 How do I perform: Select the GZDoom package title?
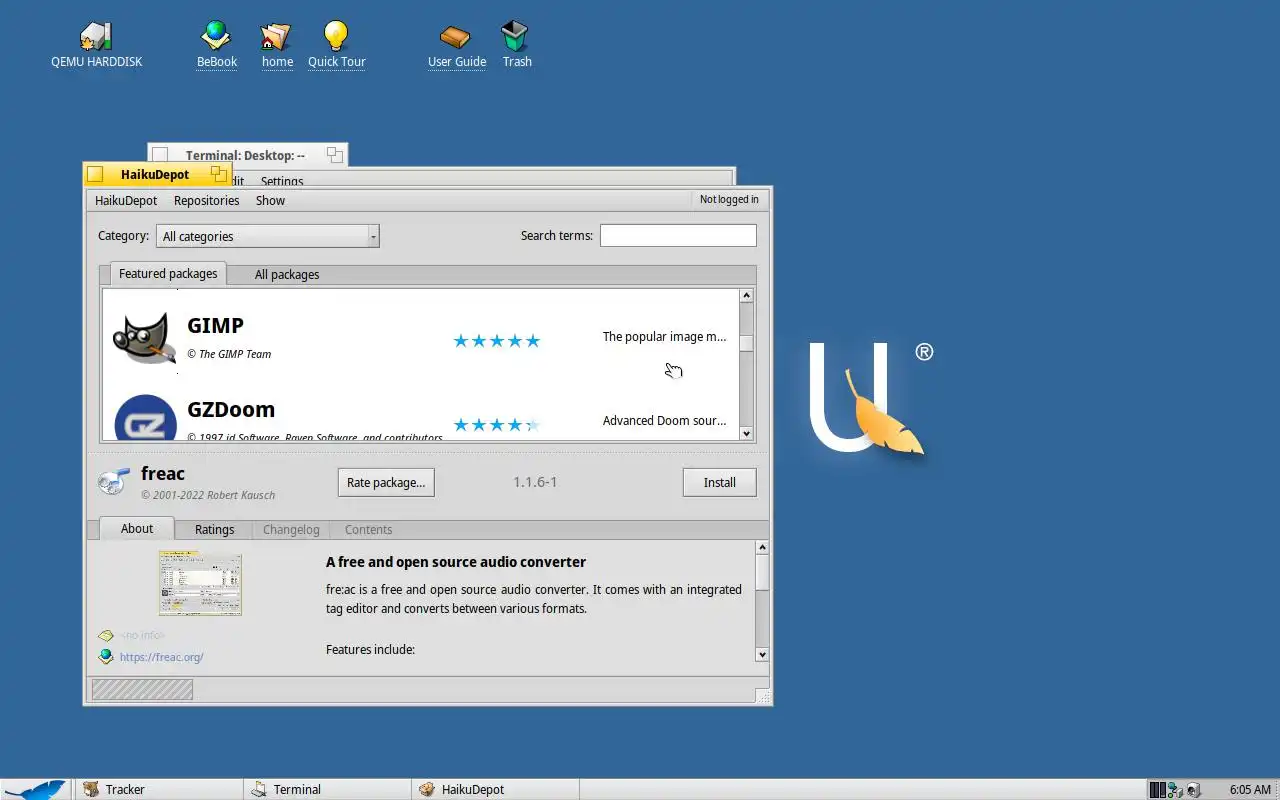(231, 410)
